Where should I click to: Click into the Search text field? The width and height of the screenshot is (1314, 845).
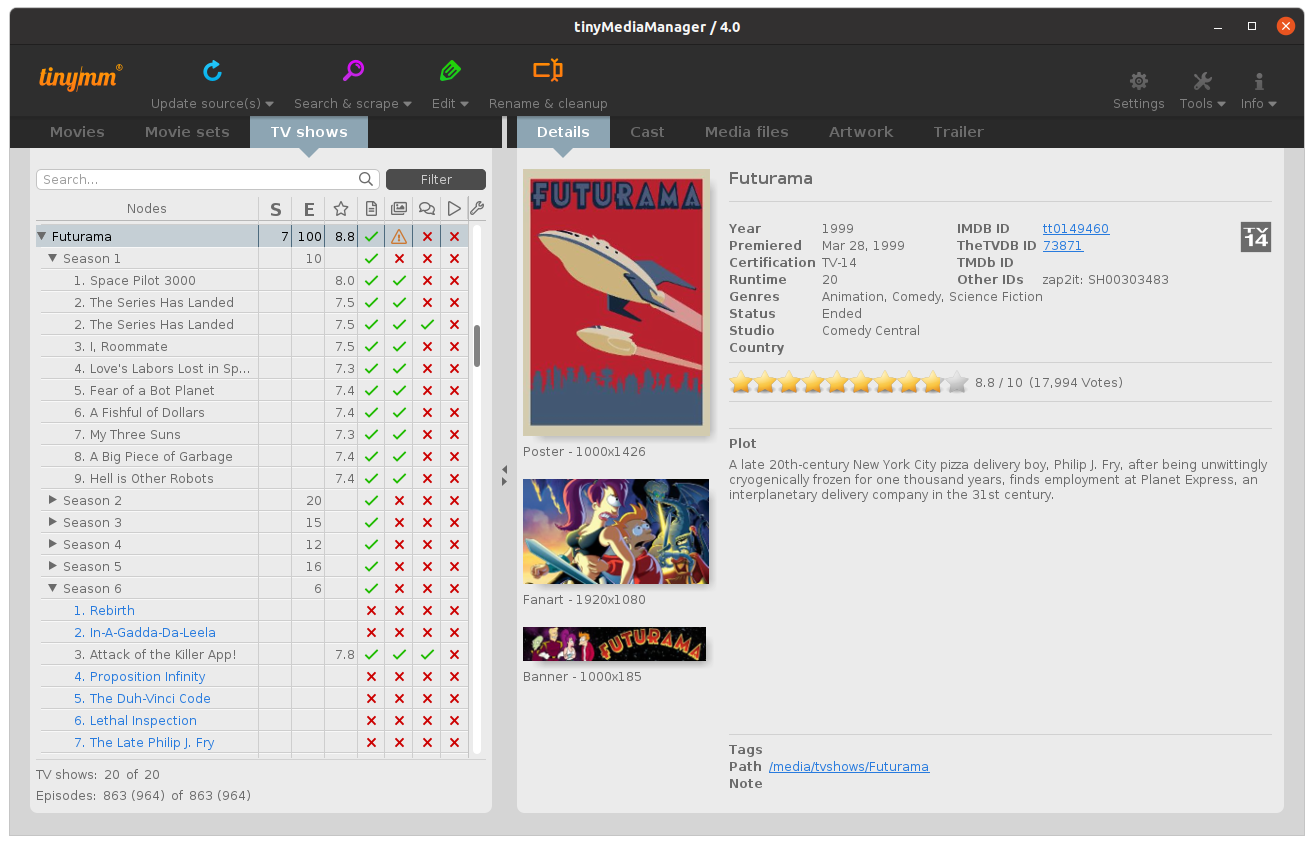198,180
